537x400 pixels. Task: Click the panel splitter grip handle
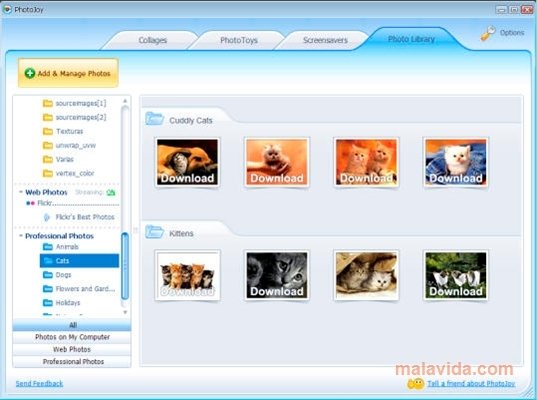pyautogui.click(x=135, y=230)
